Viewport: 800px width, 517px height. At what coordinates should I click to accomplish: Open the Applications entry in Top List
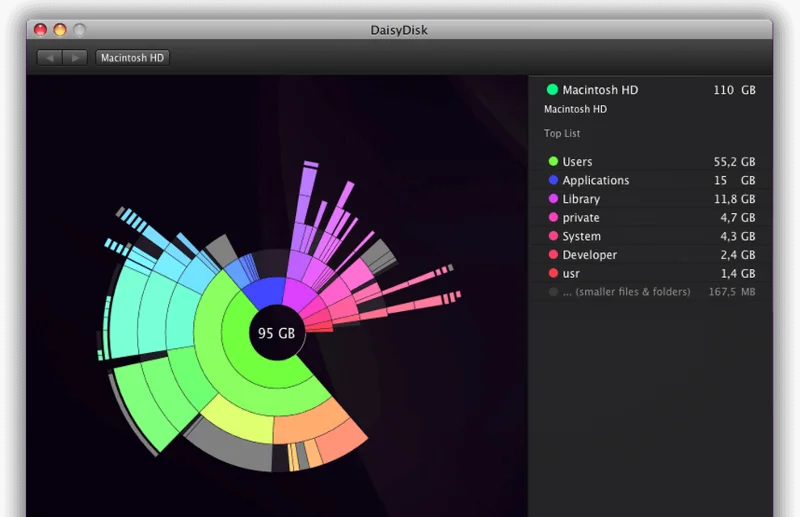[595, 181]
